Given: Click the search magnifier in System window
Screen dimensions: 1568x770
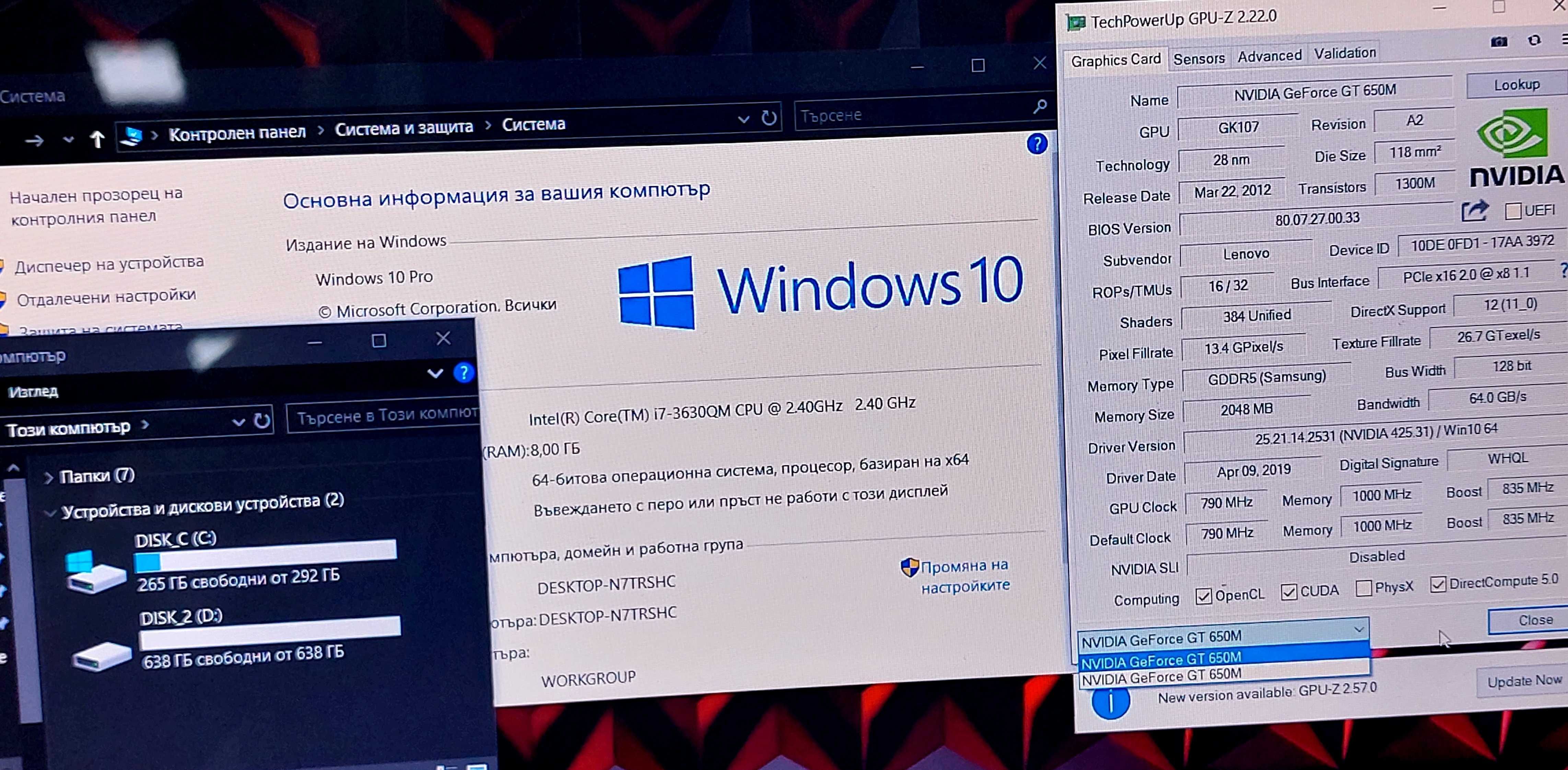Looking at the screenshot, I should coord(1040,107).
